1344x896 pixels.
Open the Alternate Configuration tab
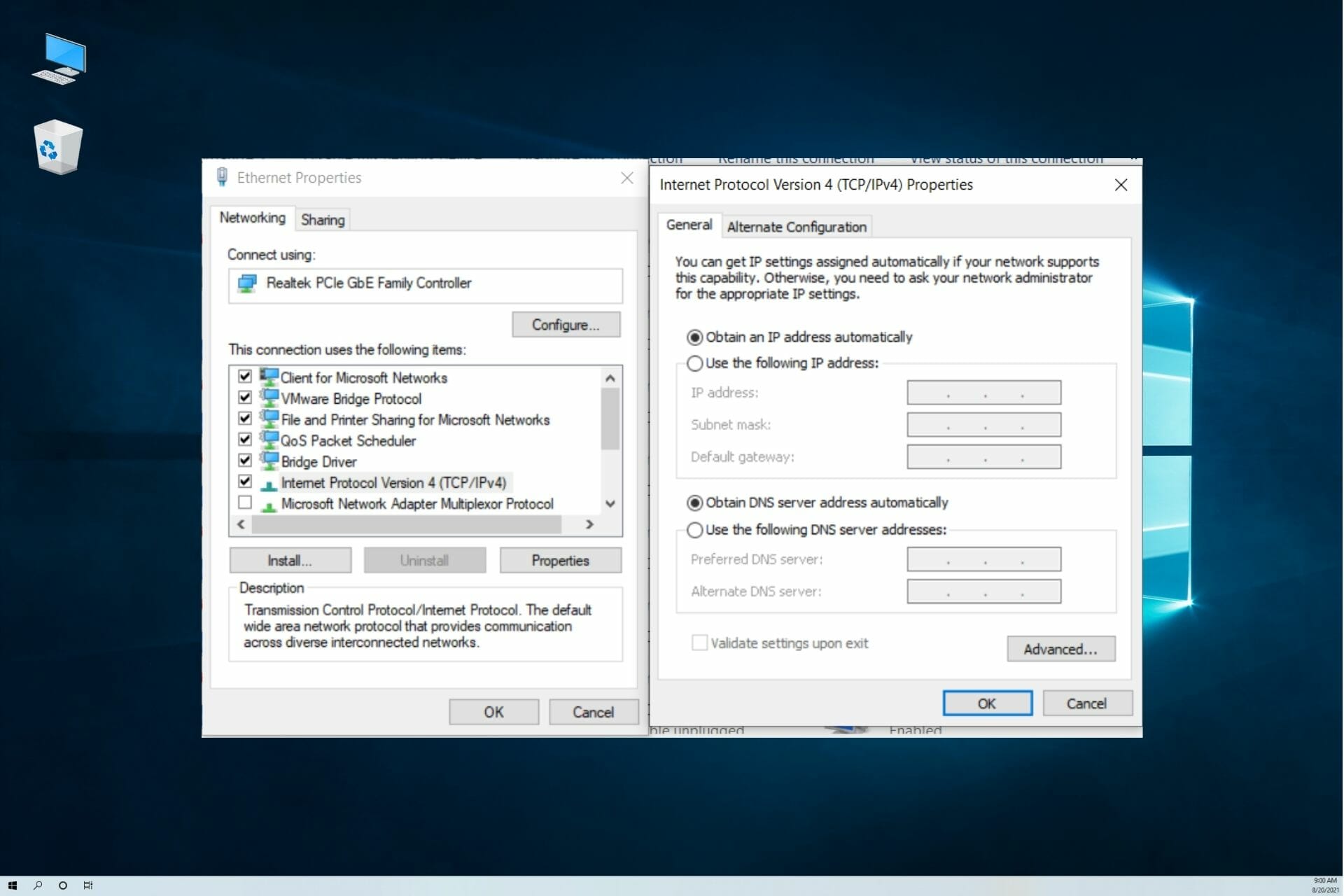pyautogui.click(x=797, y=227)
